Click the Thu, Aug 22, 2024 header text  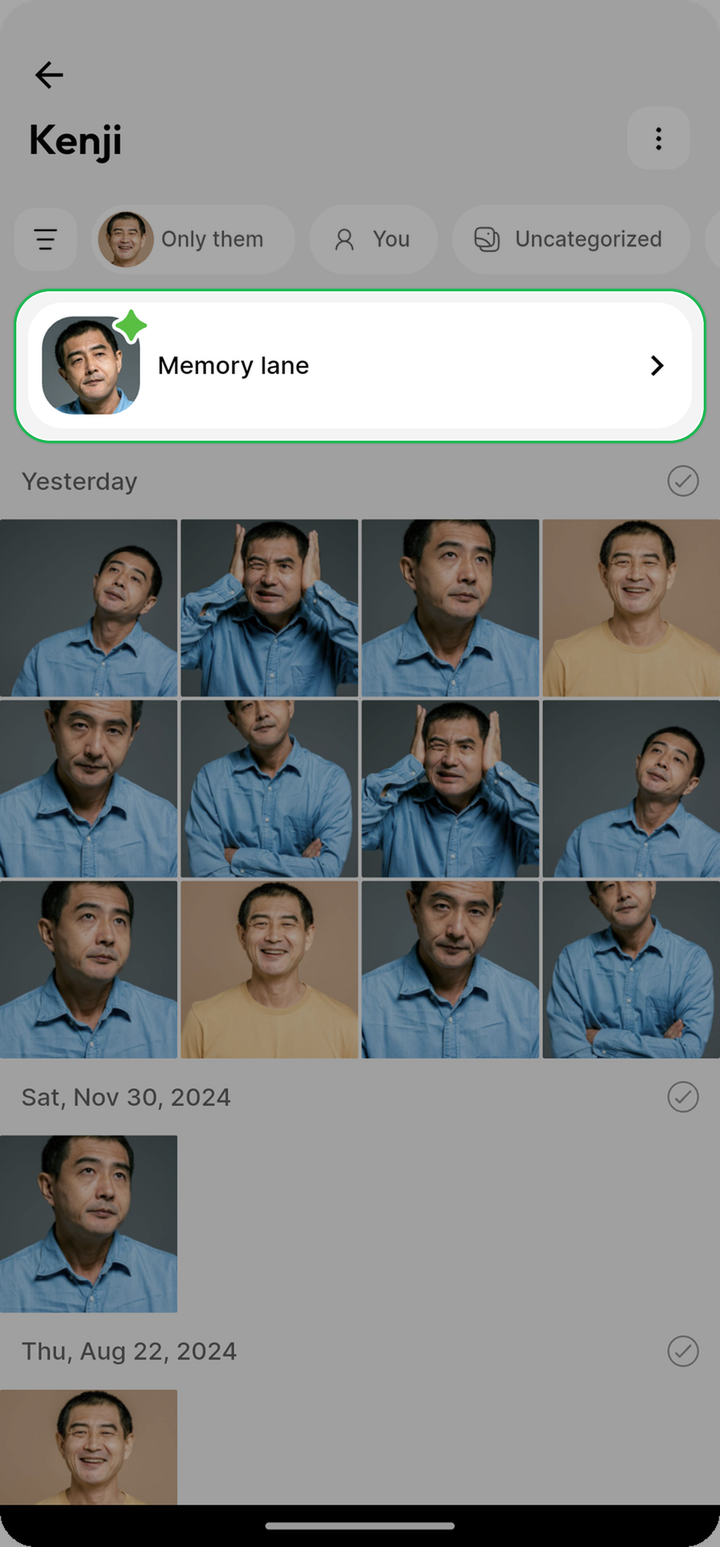(129, 1352)
